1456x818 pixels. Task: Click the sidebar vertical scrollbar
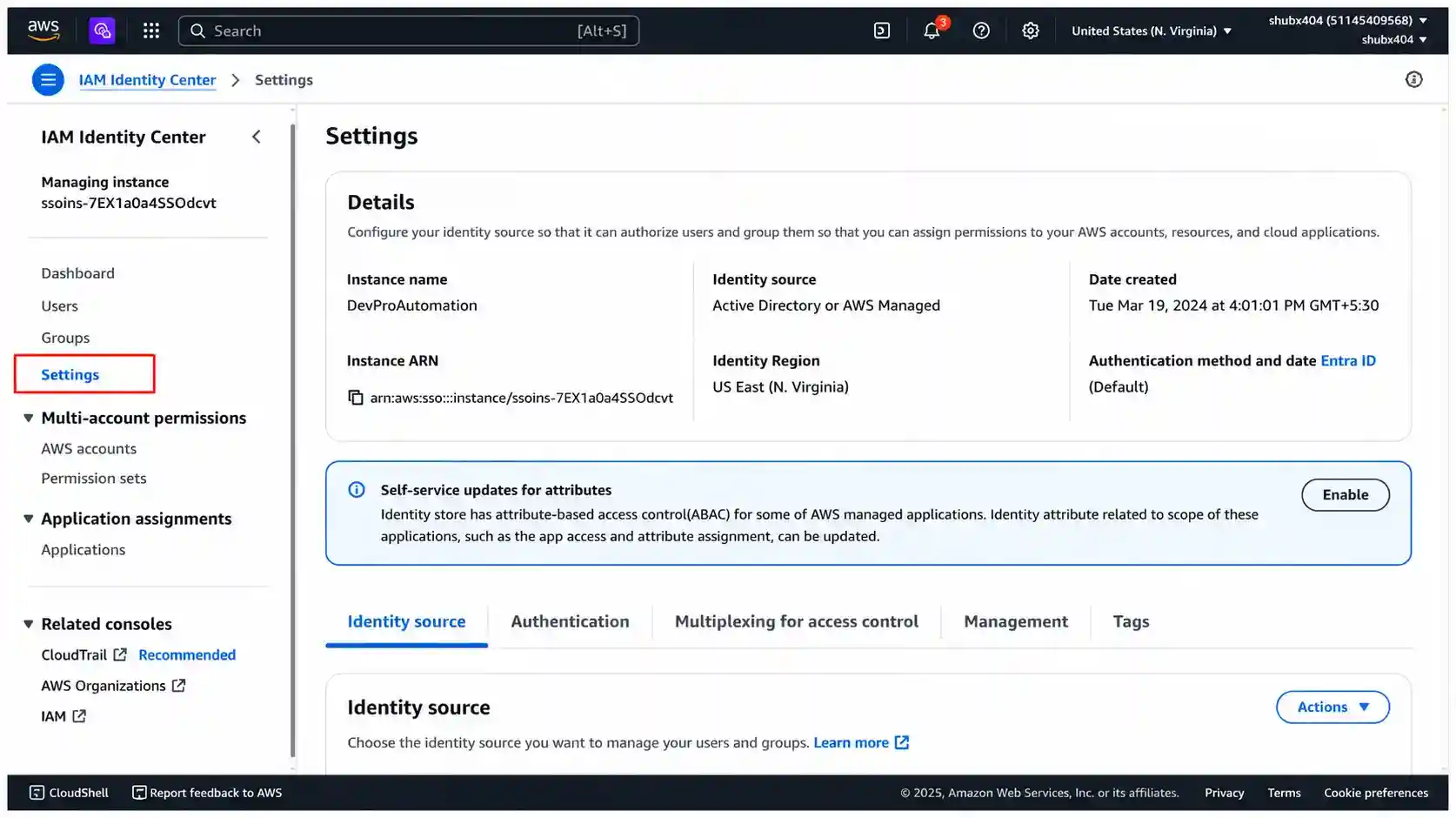(293, 439)
